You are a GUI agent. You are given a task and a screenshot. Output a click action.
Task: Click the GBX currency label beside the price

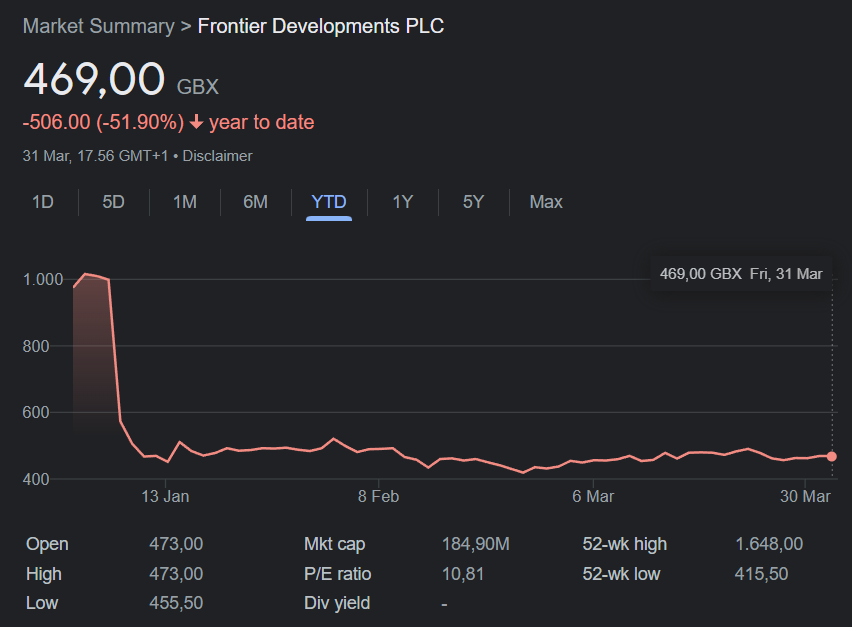[198, 87]
